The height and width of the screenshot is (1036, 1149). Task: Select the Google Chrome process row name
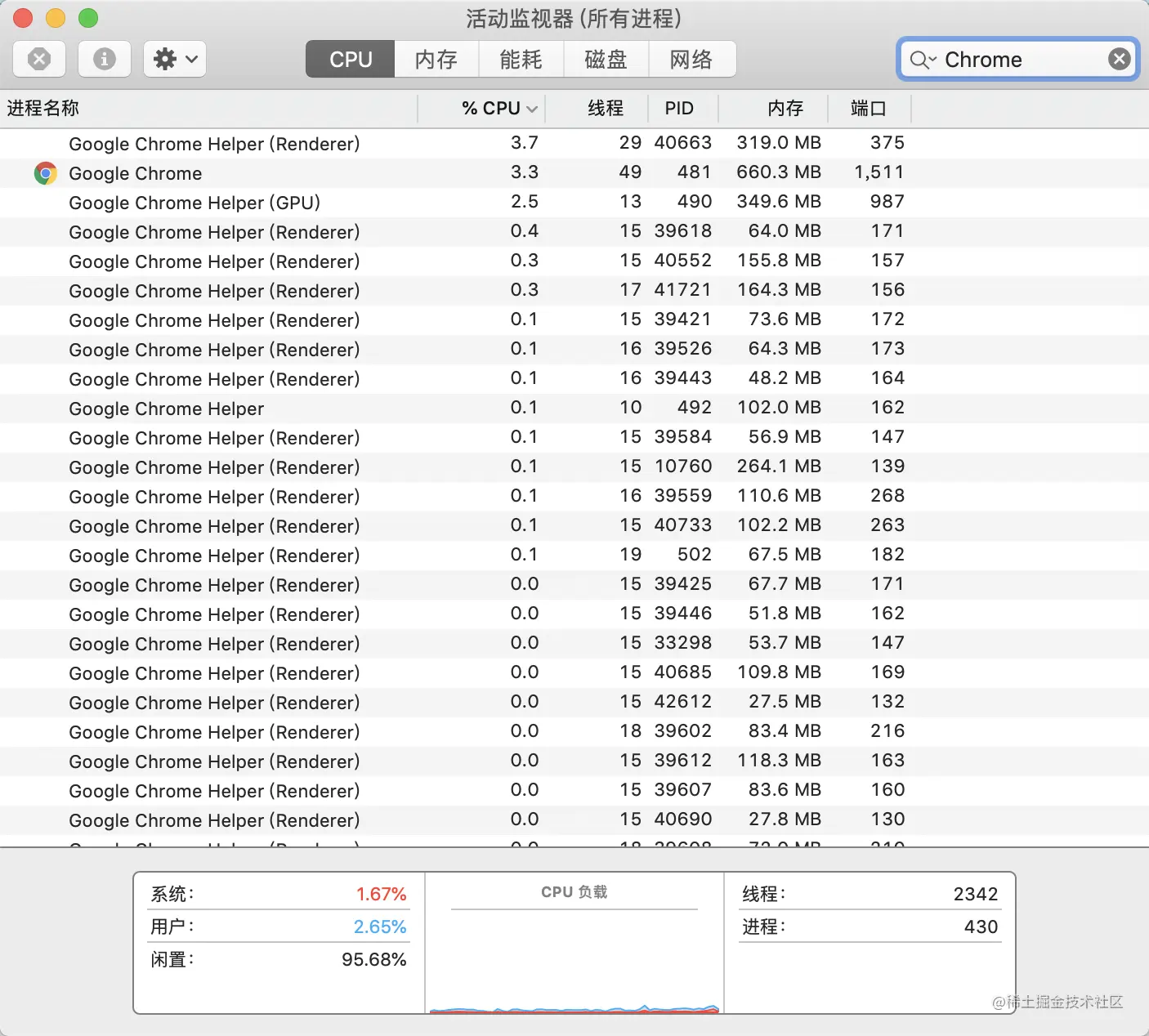pos(136,173)
